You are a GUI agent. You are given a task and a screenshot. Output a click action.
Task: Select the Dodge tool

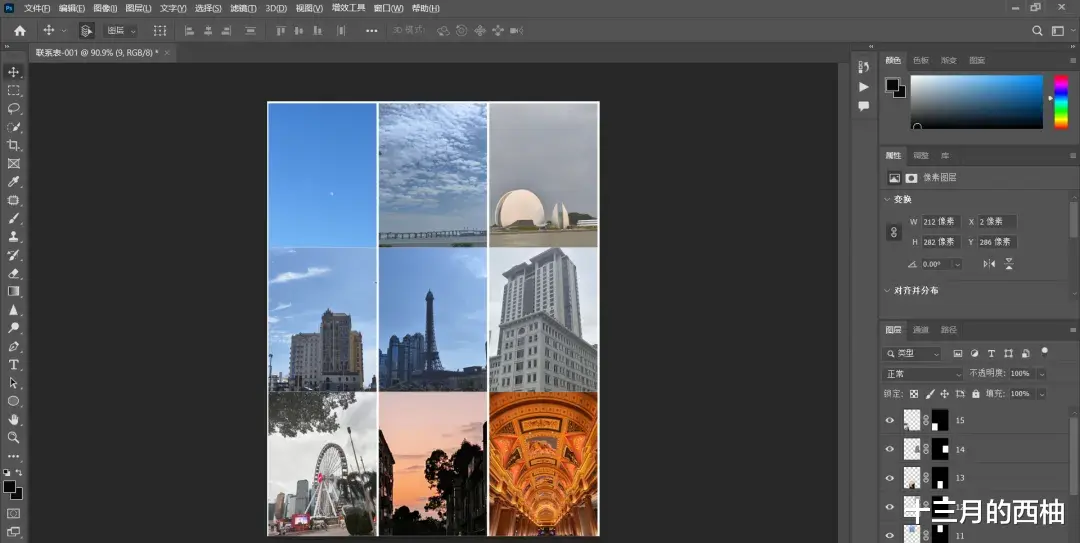(x=13, y=328)
